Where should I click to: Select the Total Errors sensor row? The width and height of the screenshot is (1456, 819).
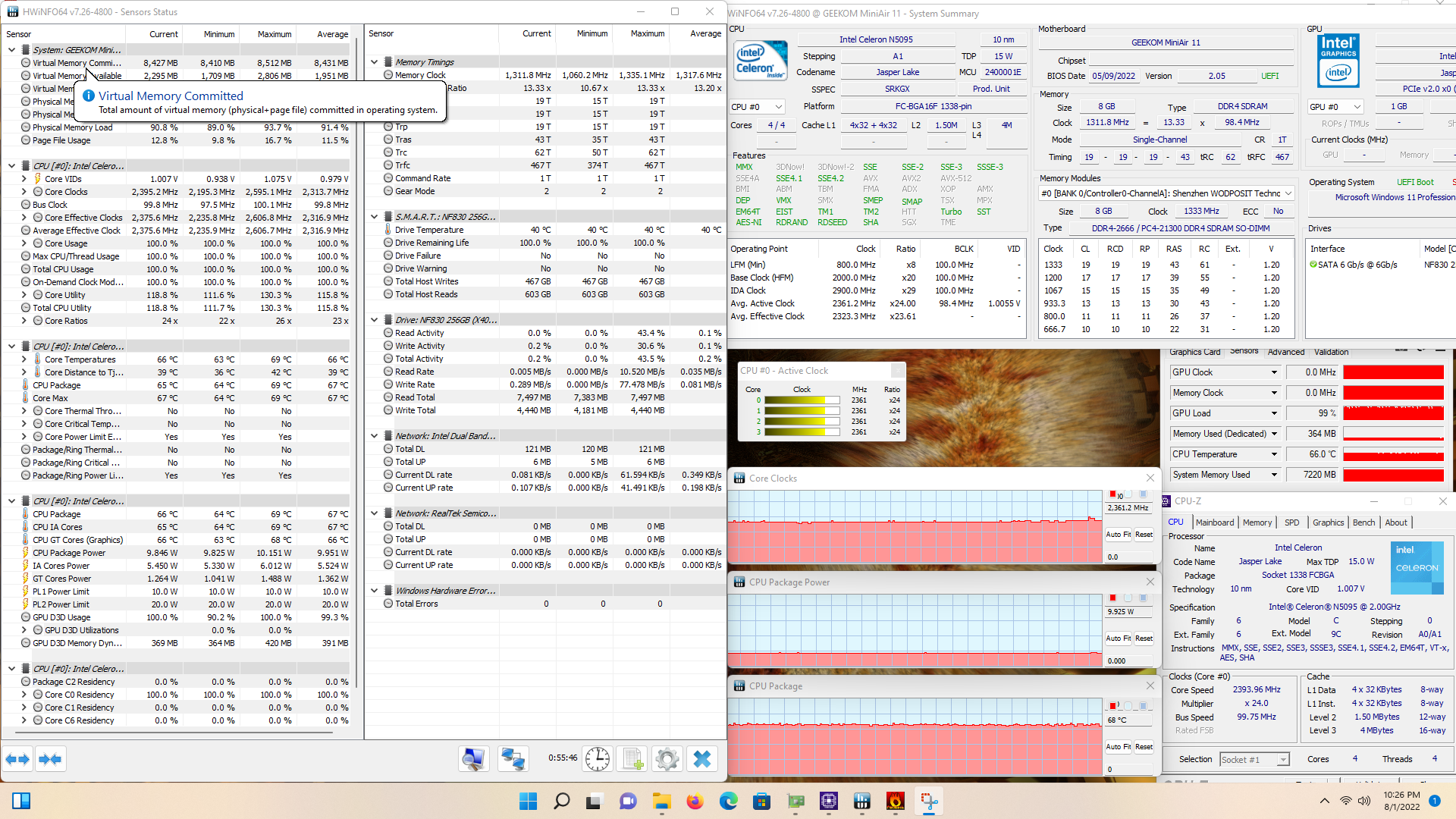click(544, 604)
